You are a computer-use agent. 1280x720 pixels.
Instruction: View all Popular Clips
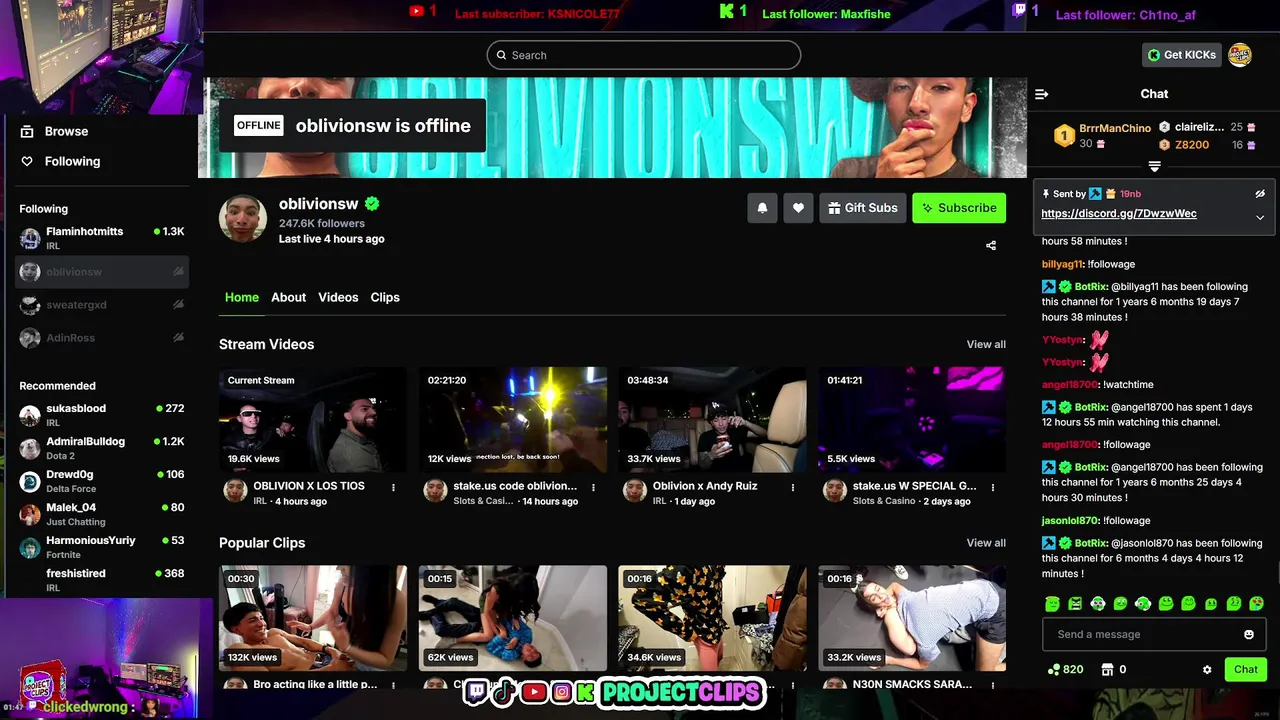(986, 543)
